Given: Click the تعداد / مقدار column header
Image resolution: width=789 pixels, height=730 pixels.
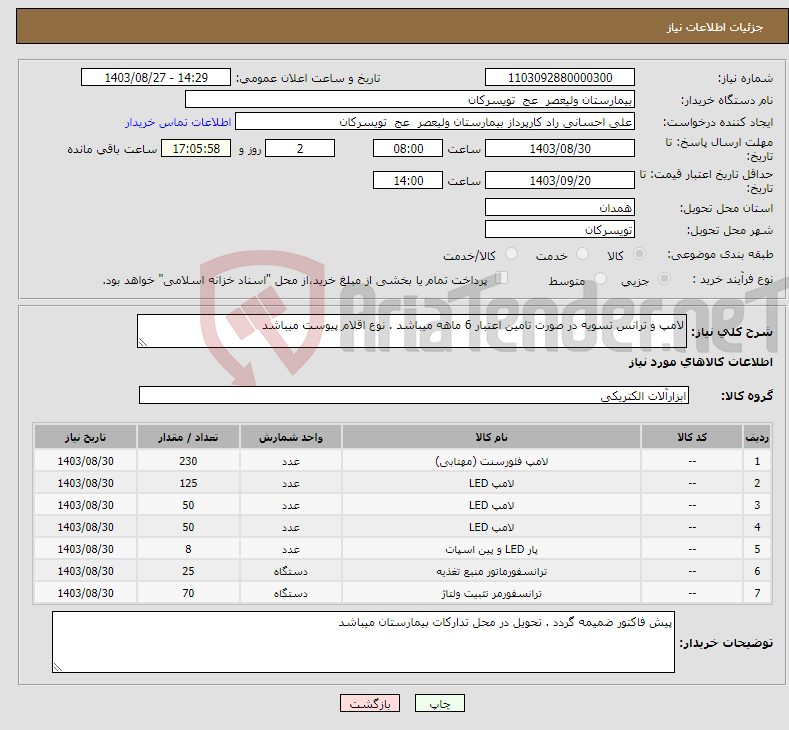Looking at the screenshot, I should click(x=188, y=437).
